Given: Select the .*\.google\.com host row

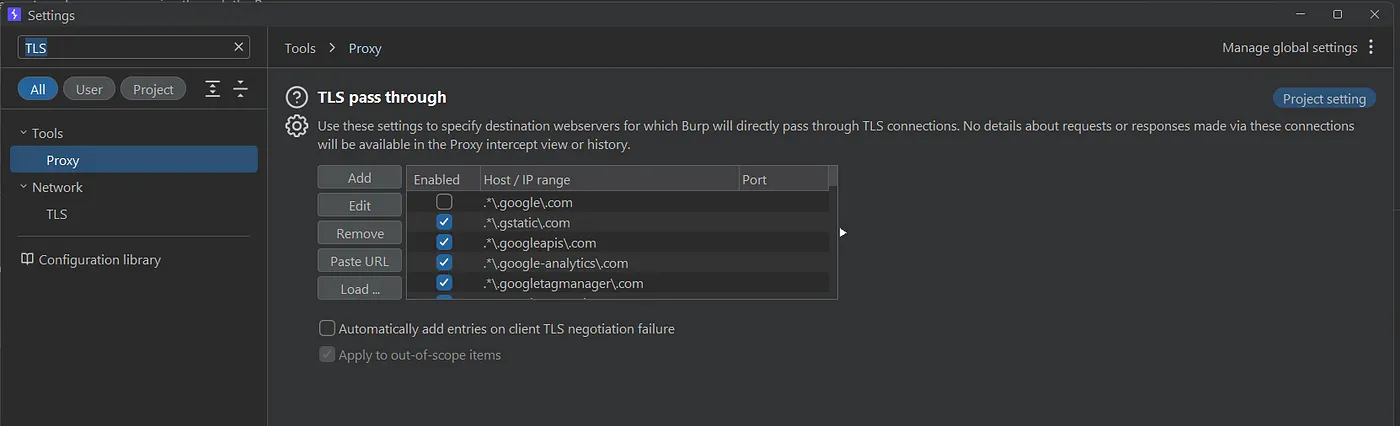Looking at the screenshot, I should 618,202.
